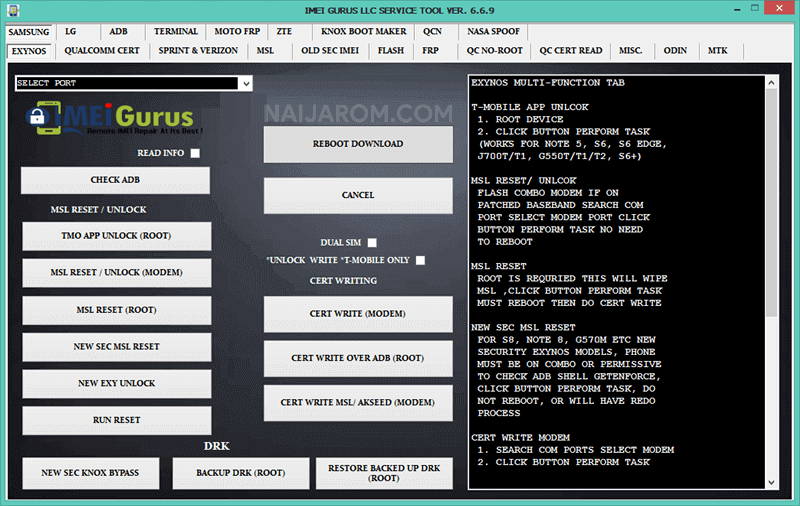This screenshot has height=506, width=800.
Task: Start NEW SEC MSL RESET
Action: coord(116,347)
